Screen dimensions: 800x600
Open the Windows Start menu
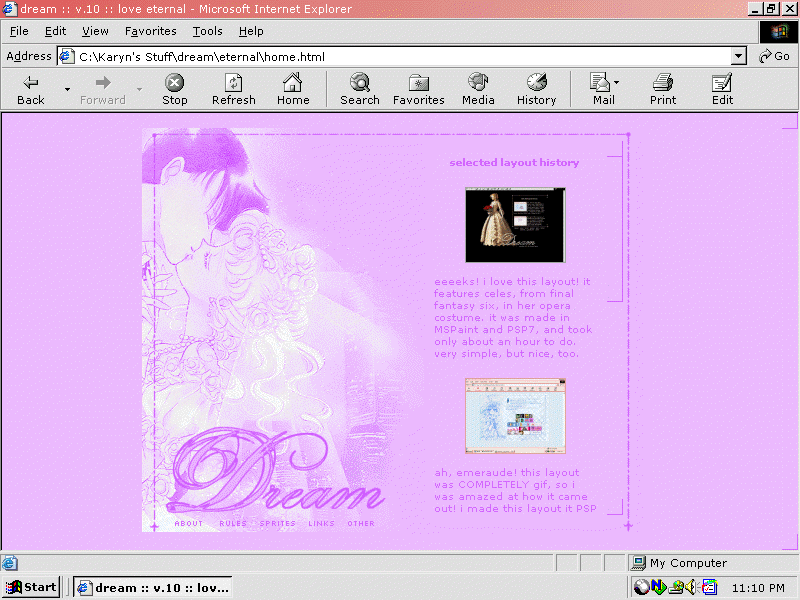pos(31,587)
